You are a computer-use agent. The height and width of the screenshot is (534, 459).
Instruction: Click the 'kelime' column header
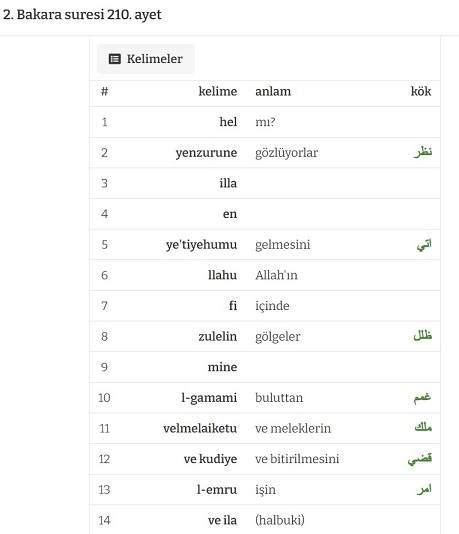click(x=218, y=91)
